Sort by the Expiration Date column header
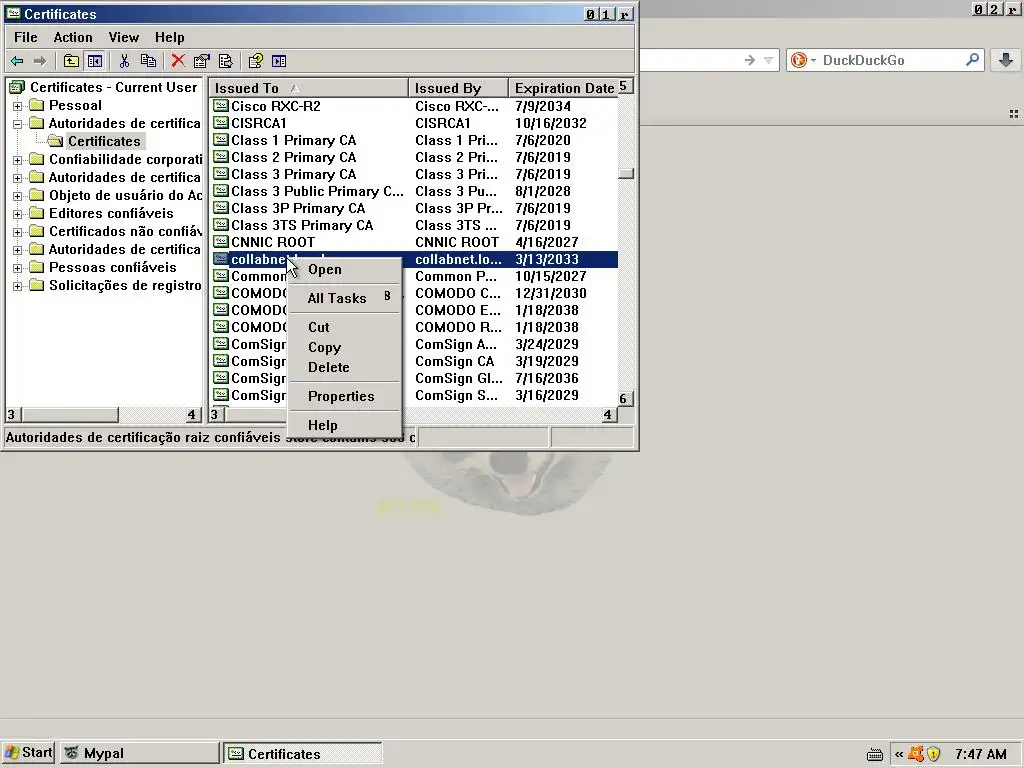This screenshot has height=768, width=1024. point(563,88)
